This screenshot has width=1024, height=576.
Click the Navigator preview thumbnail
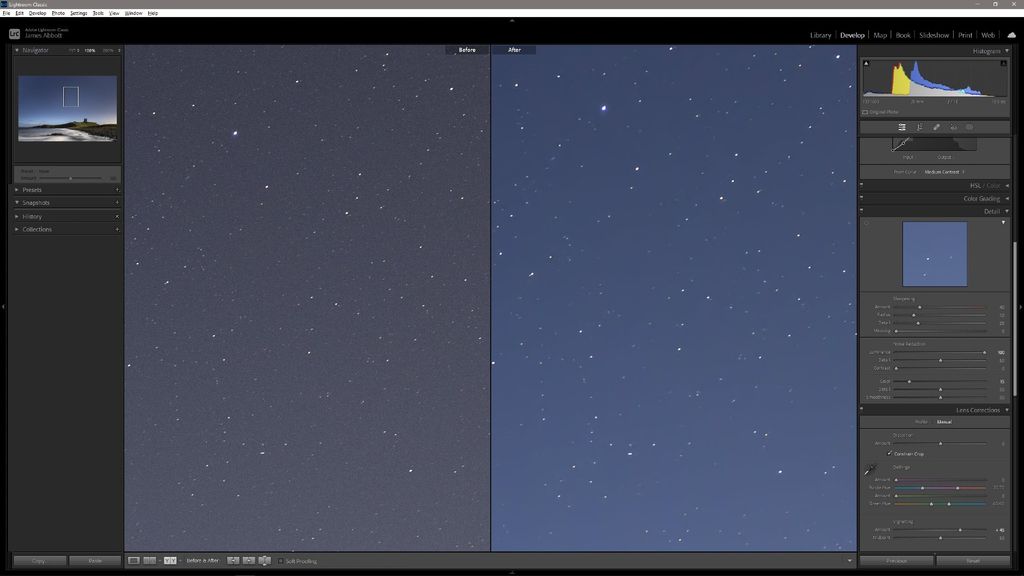click(x=66, y=108)
